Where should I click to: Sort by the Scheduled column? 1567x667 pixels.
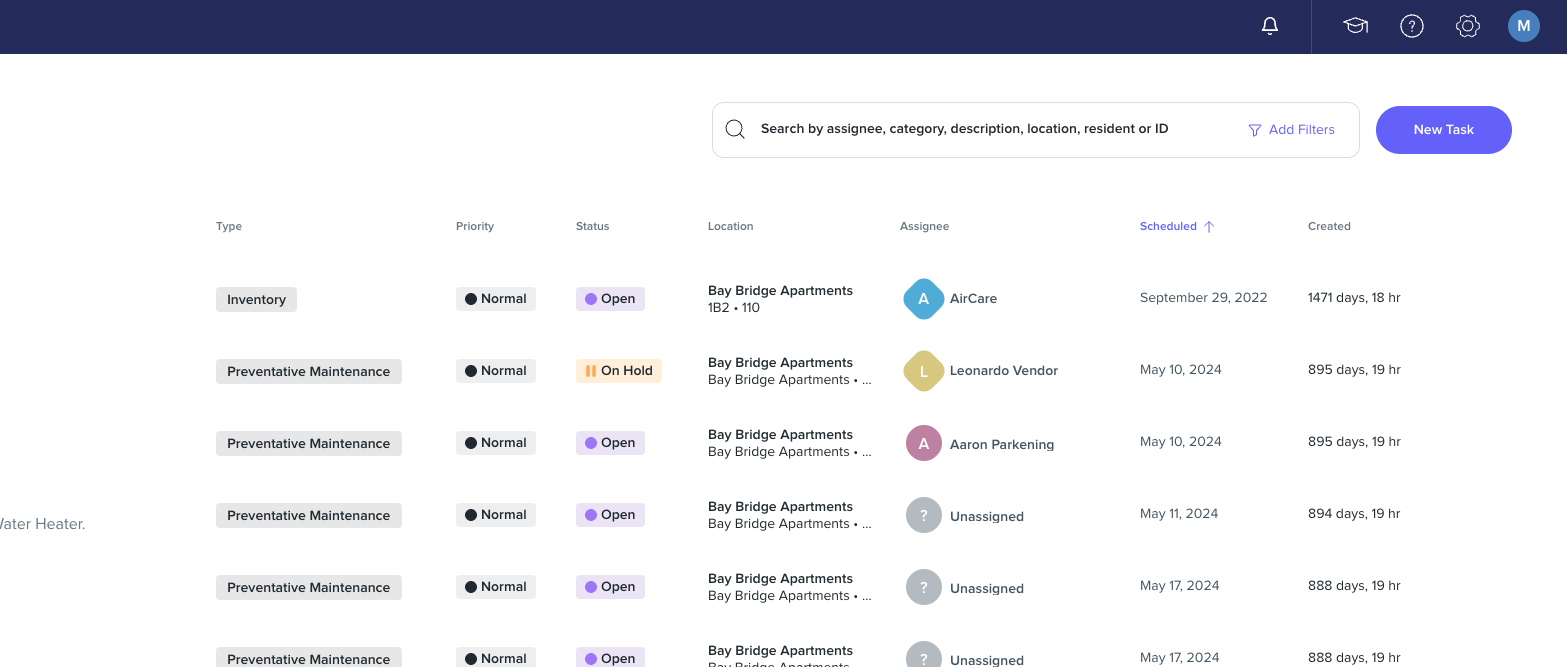tap(1177, 226)
